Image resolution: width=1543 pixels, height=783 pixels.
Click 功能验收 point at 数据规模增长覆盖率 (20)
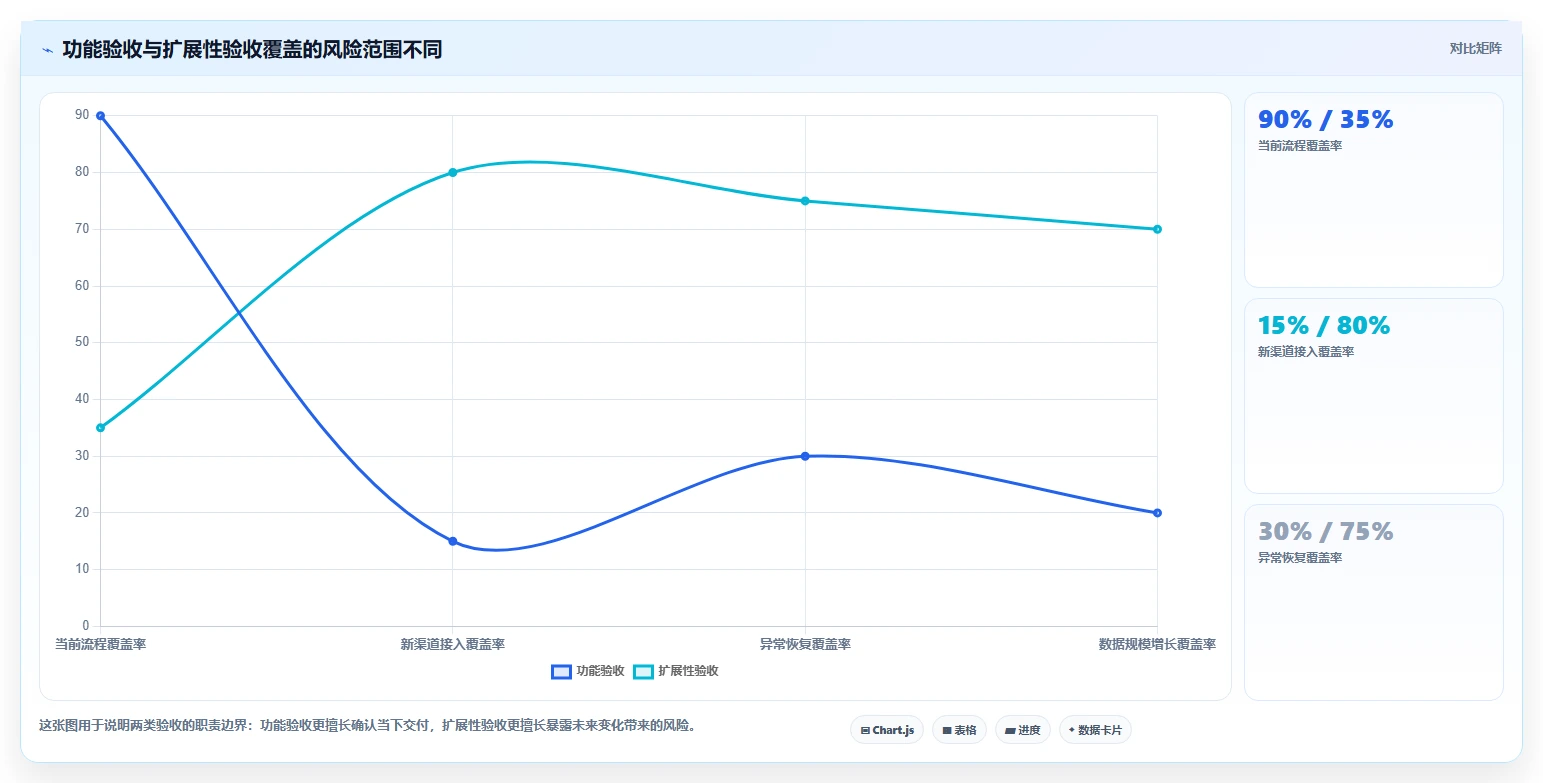1157,513
